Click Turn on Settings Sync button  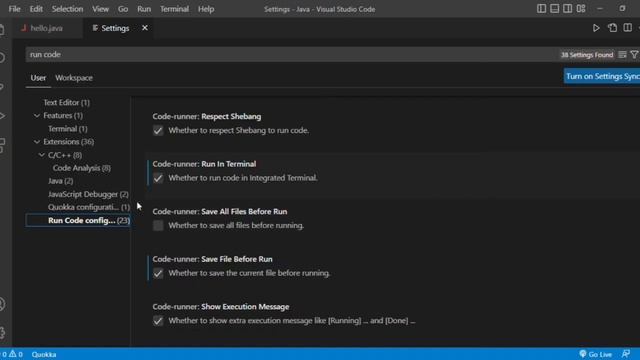[x=602, y=77]
